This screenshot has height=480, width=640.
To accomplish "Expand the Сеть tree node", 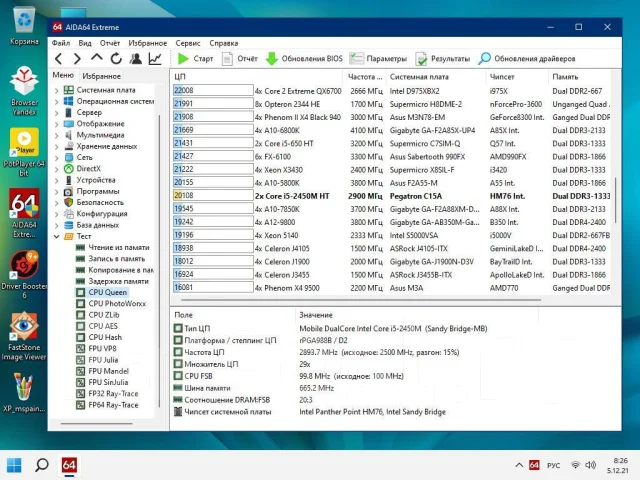I will point(57,158).
